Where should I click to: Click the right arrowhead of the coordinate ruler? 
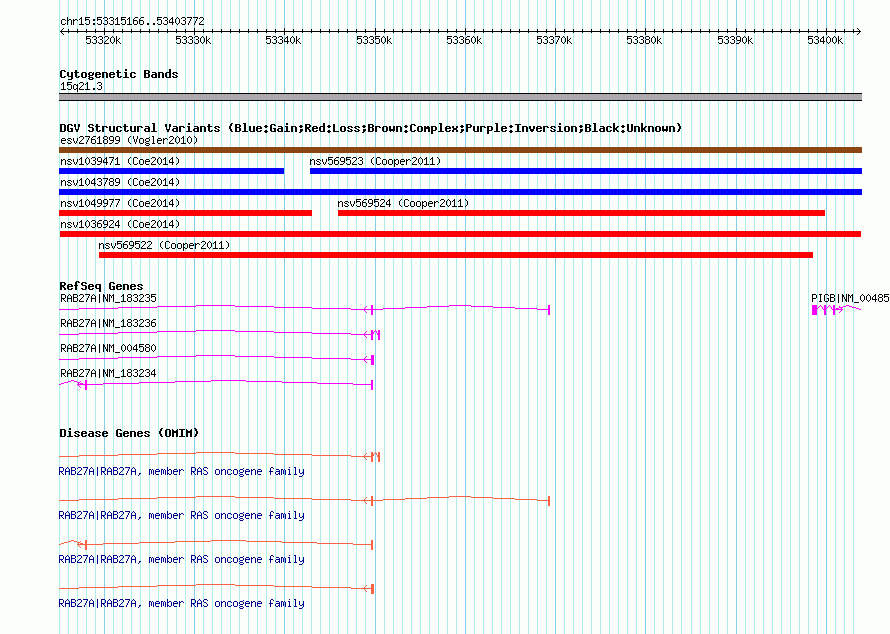[859, 31]
